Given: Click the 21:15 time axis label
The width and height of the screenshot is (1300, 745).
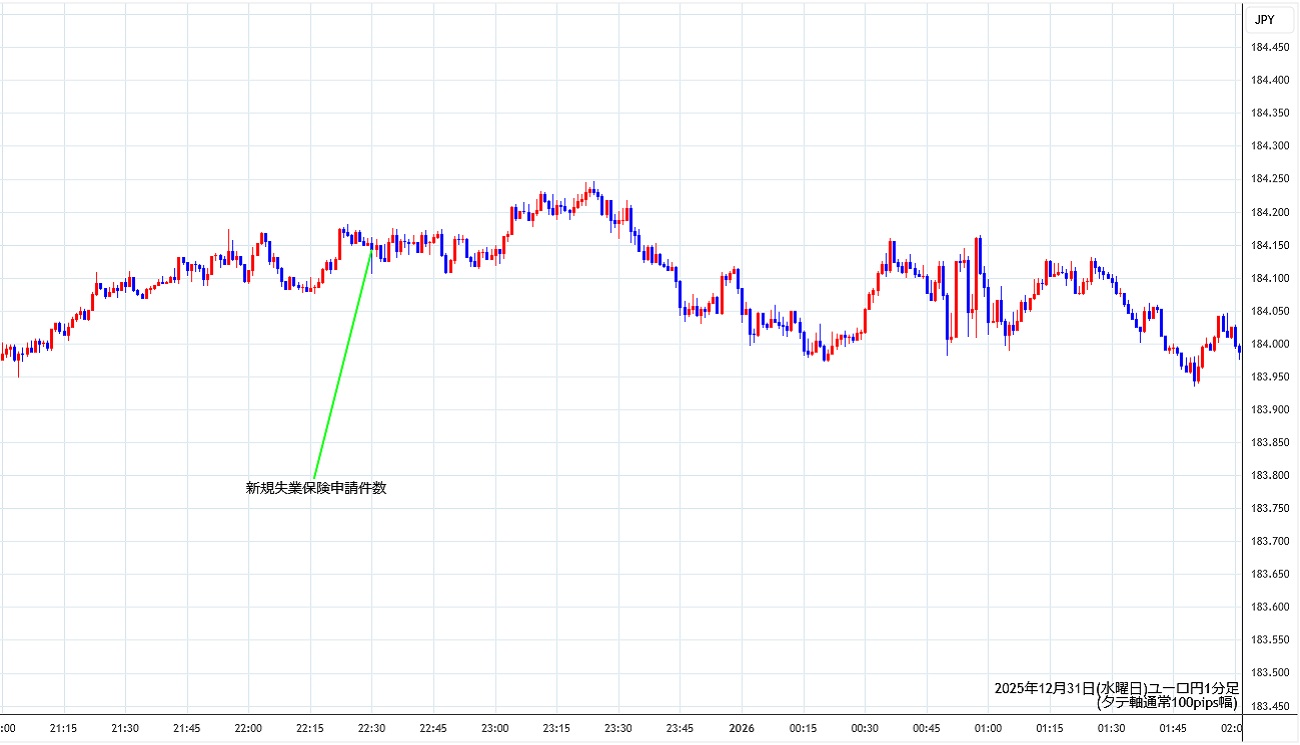Looking at the screenshot, I should (64, 728).
